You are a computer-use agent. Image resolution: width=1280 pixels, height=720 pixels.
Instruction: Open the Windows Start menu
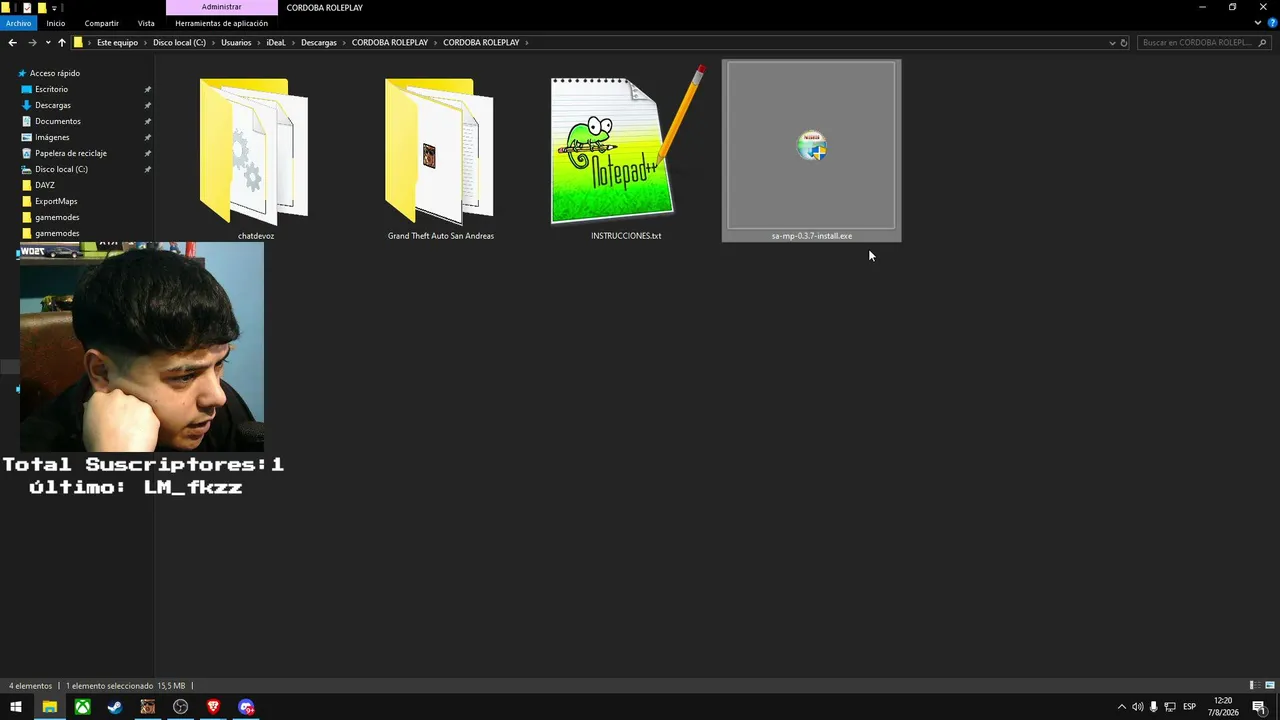click(16, 707)
